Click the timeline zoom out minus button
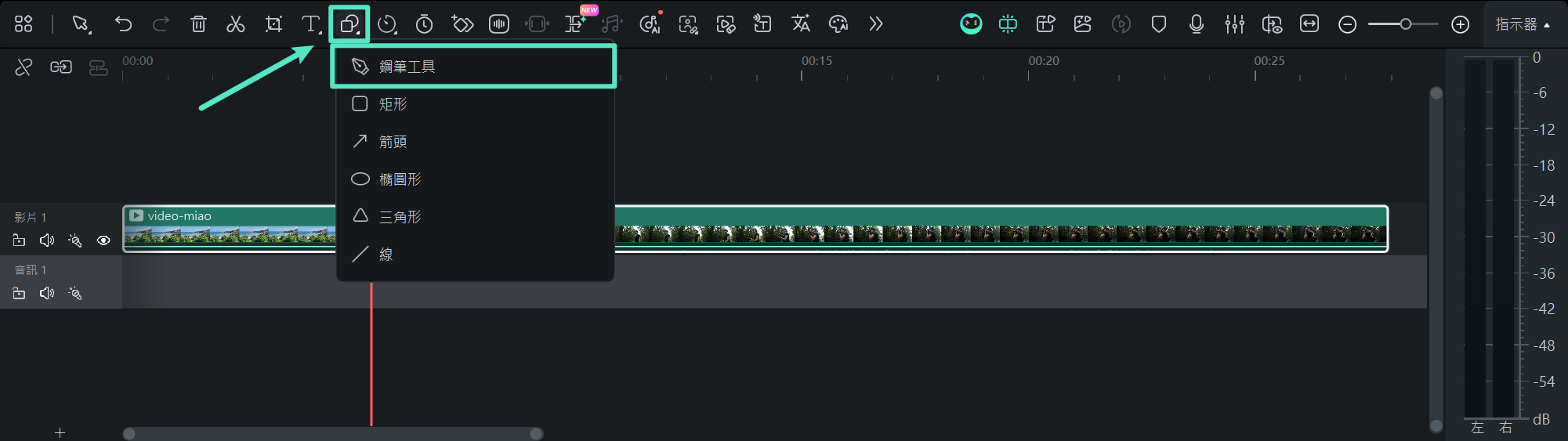 (x=1347, y=24)
